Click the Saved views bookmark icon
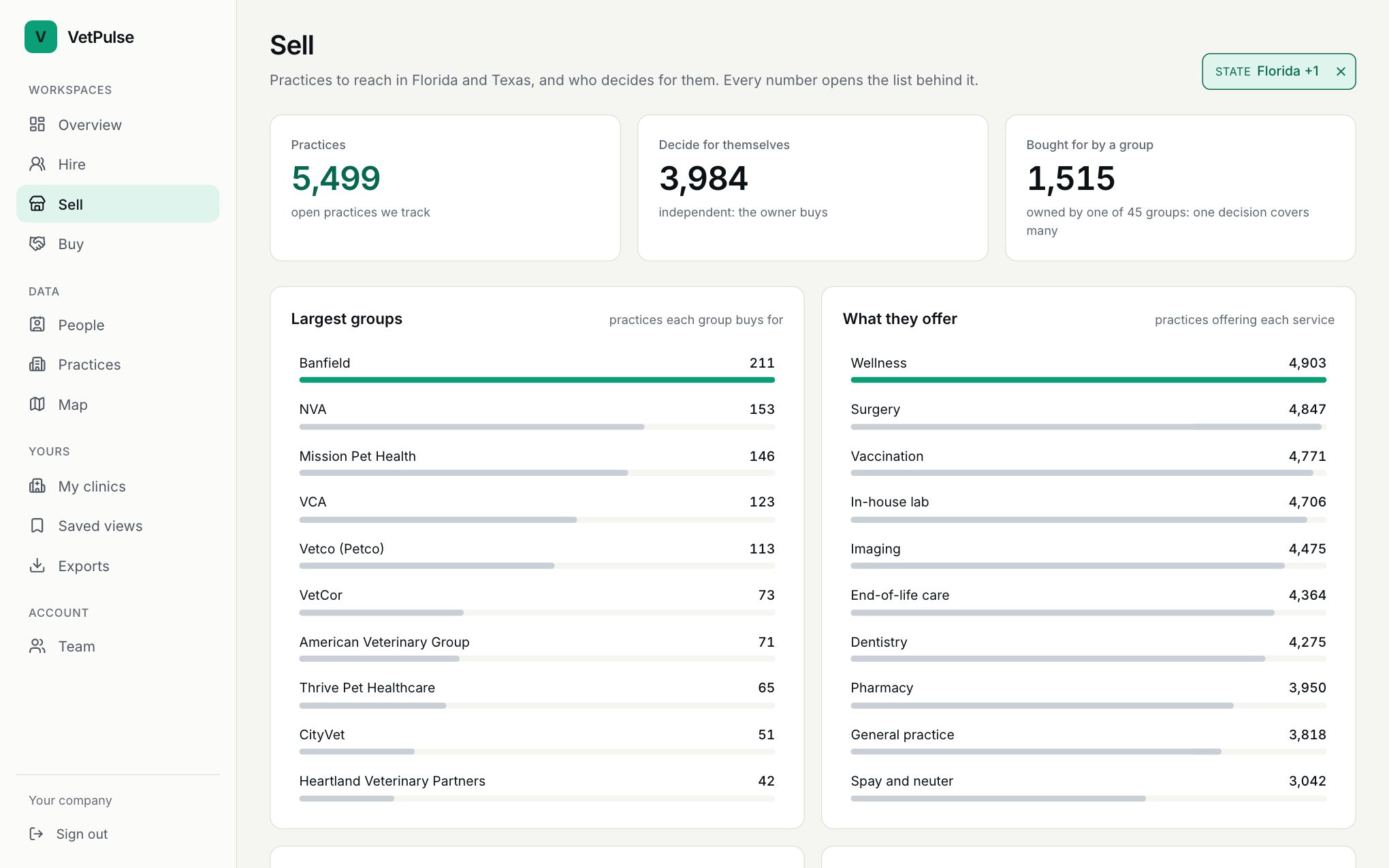 click(37, 526)
